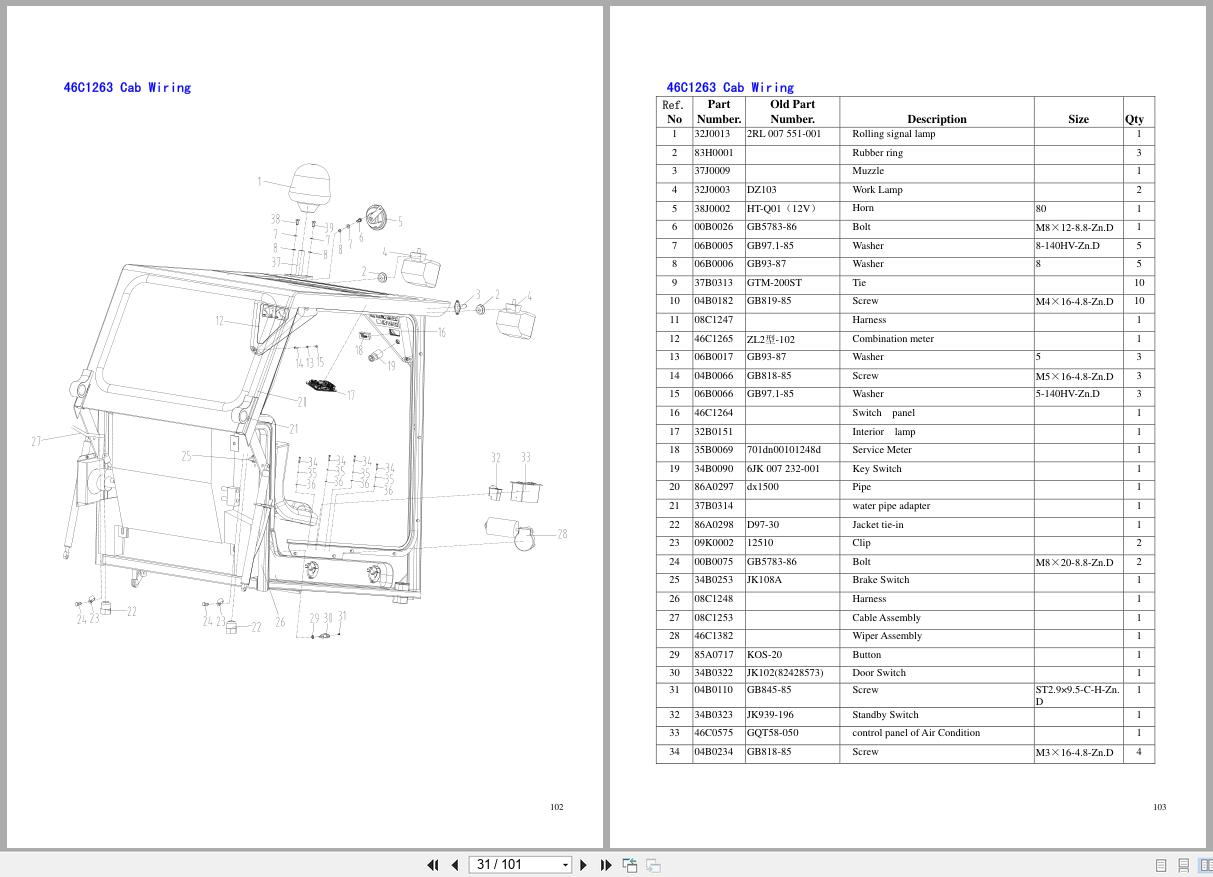Click the Qty column header
Screen dimensions: 1213x877
pos(1134,118)
